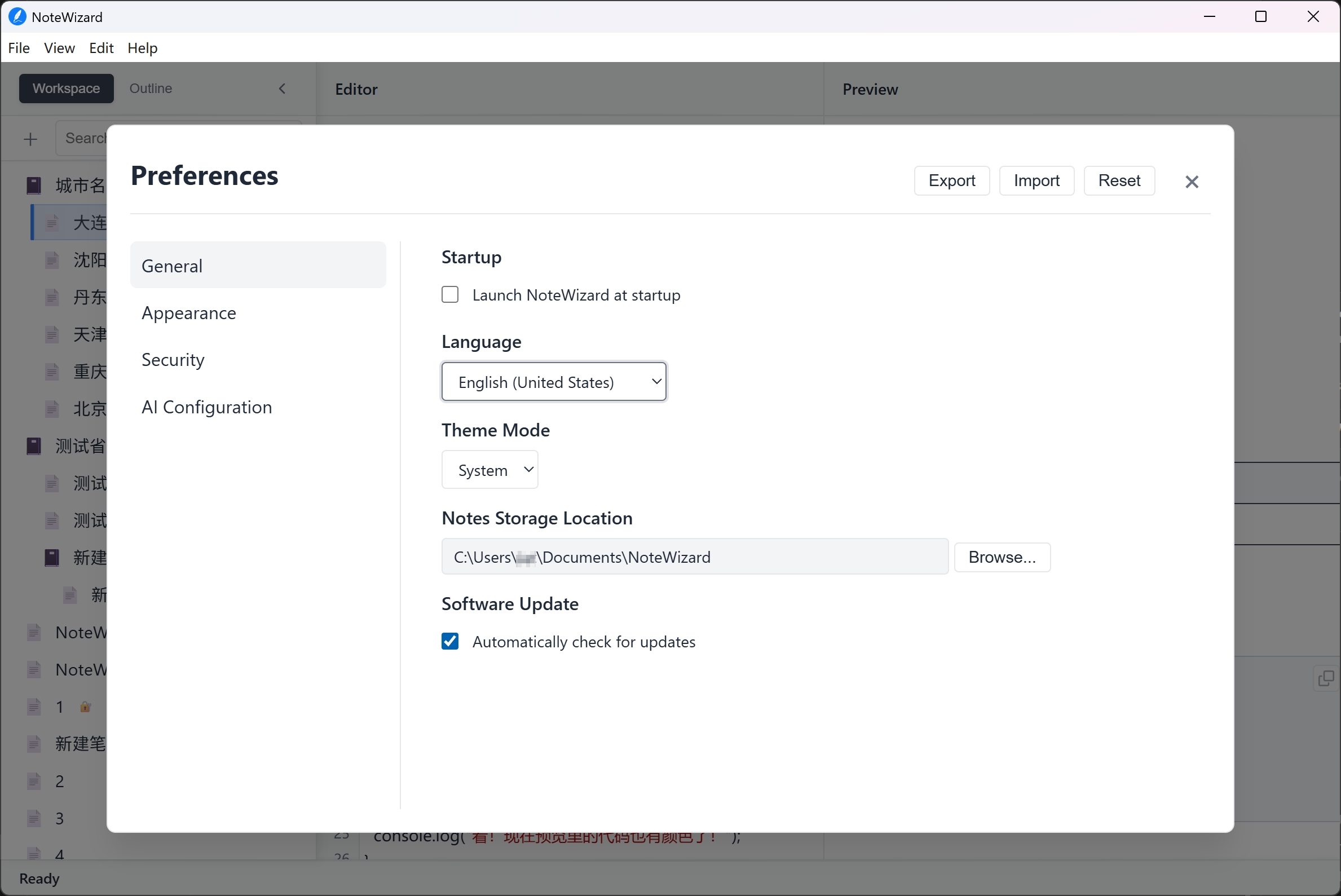Open the Theme Mode dropdown
This screenshot has height=896, width=1341.
click(x=489, y=470)
